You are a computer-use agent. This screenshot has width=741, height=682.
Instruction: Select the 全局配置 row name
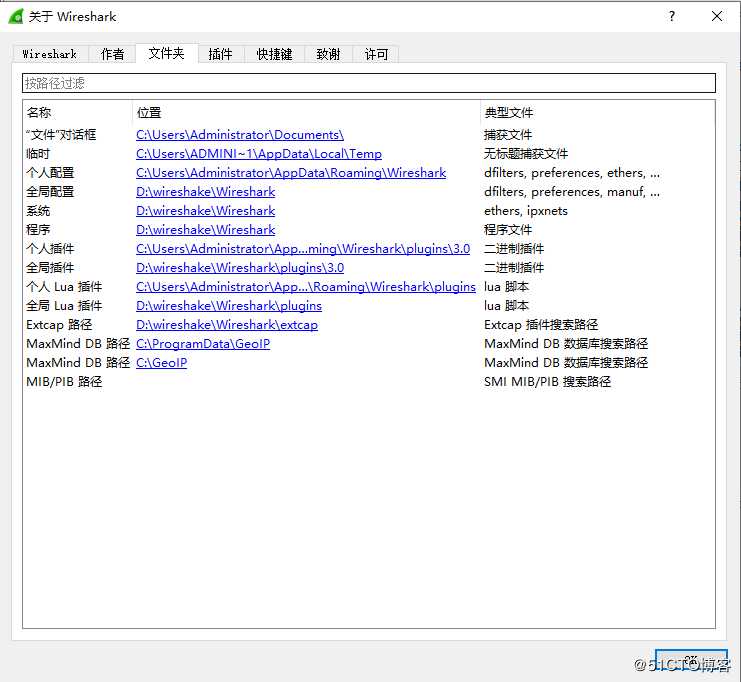click(x=50, y=191)
